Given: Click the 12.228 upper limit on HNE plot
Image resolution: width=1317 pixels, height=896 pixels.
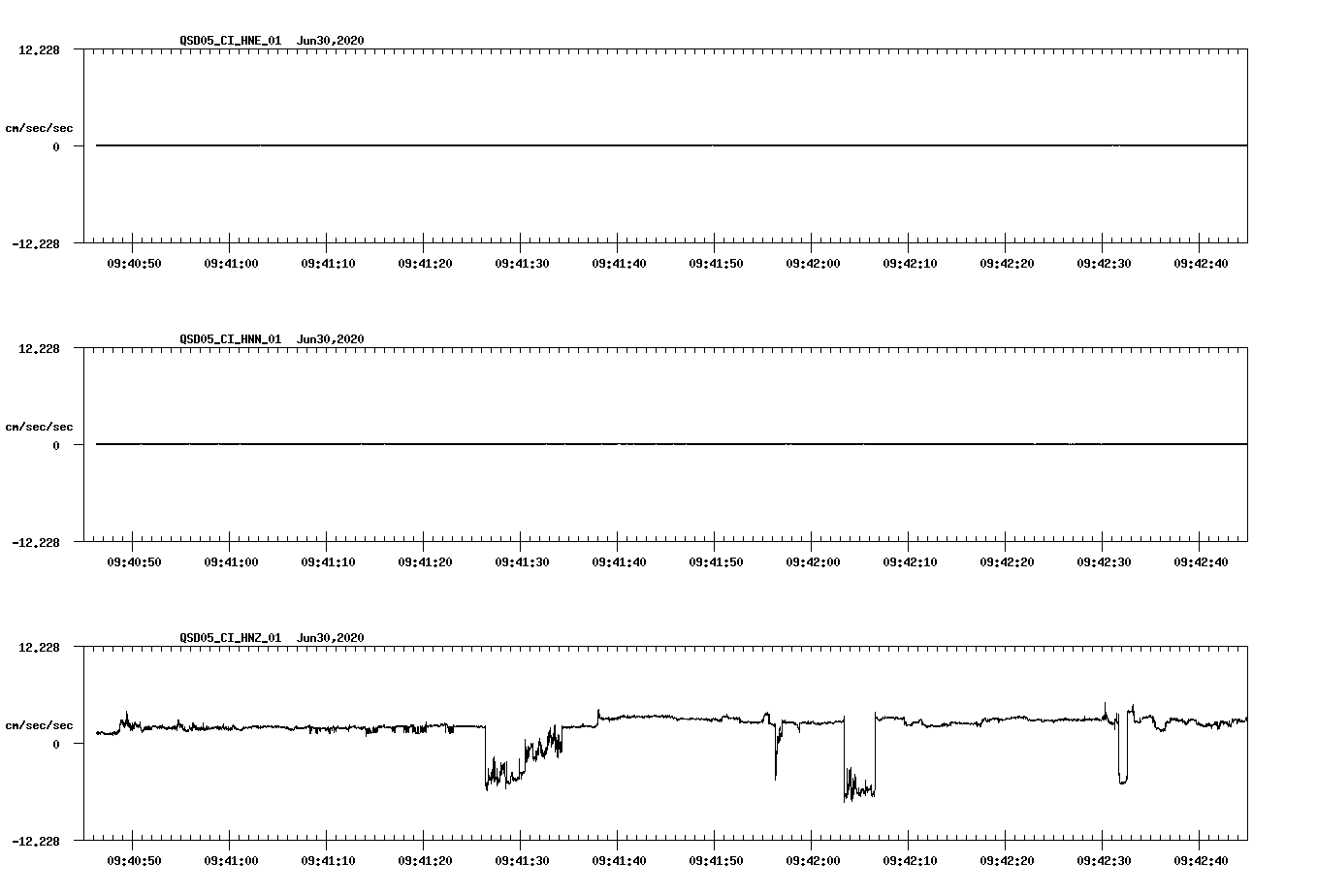Looking at the screenshot, I should (39, 49).
